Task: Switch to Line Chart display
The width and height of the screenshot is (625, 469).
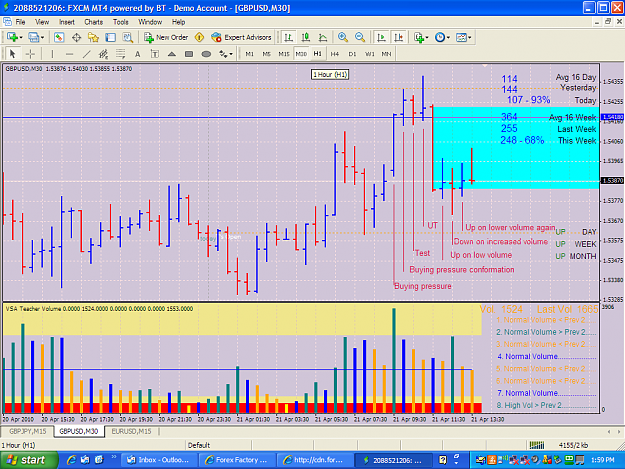Action: coord(323,37)
